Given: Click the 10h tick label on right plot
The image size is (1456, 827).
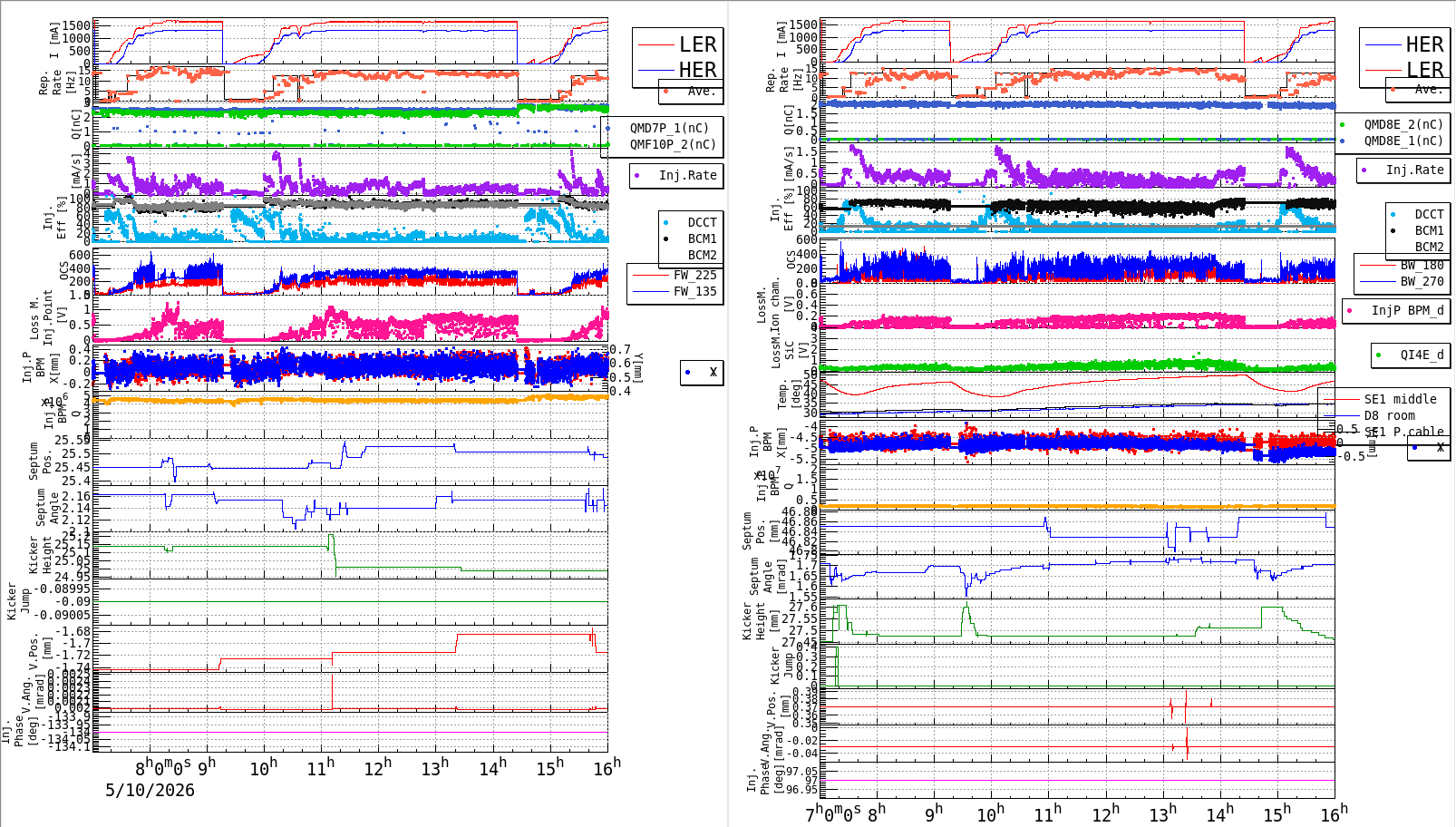Looking at the screenshot, I should click(990, 813).
